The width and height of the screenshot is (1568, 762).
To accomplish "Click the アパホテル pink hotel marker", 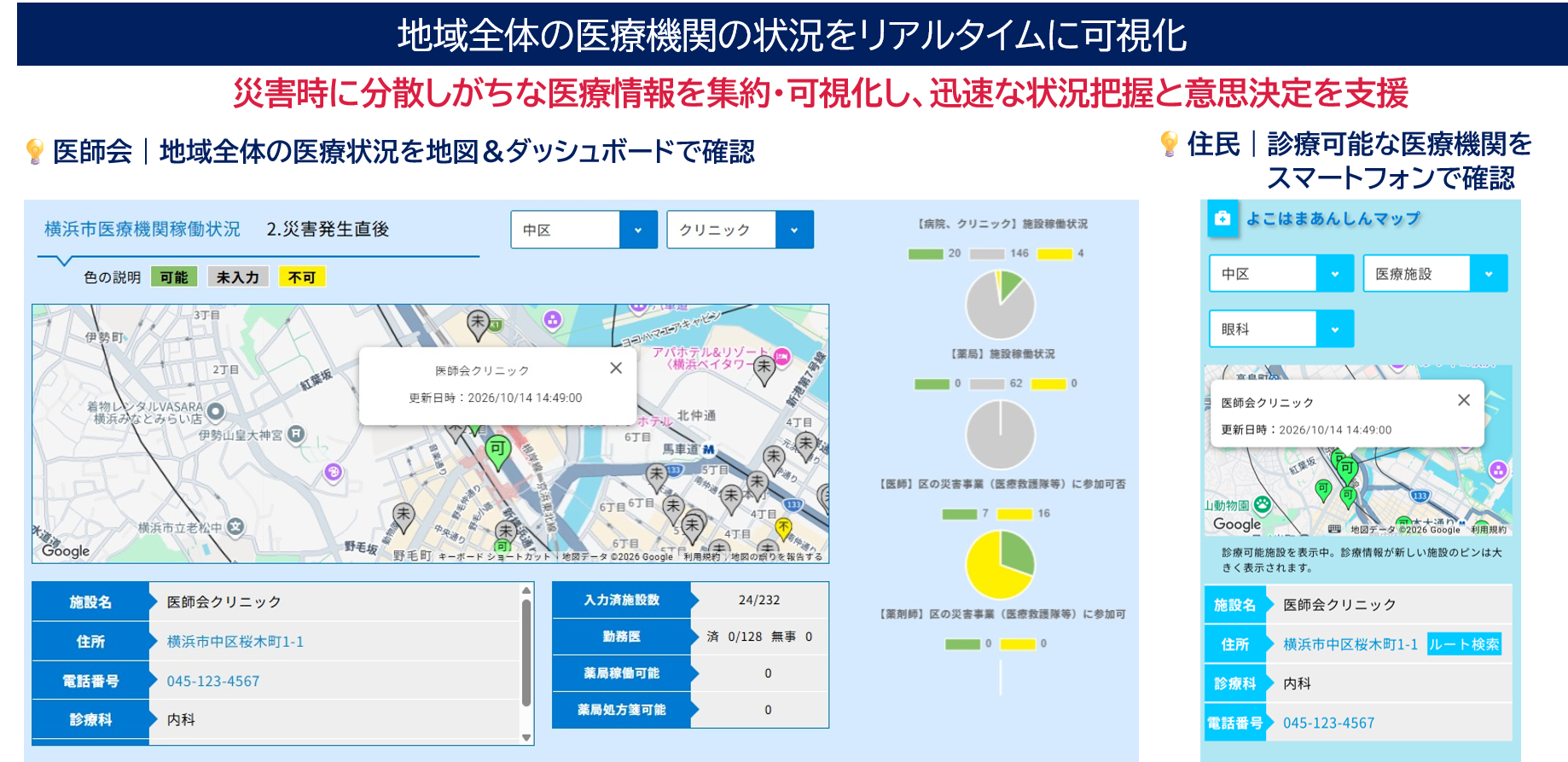I will 782,357.
